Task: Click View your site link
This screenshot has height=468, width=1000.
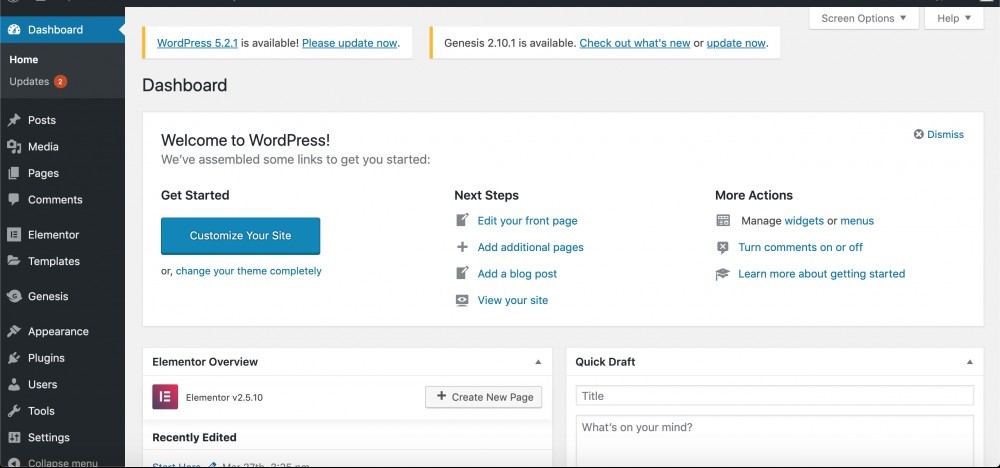Action: click(513, 300)
